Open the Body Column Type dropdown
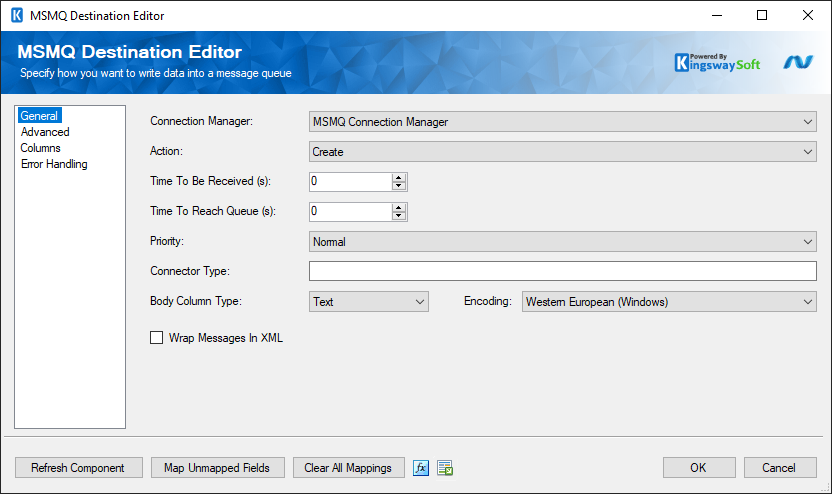The width and height of the screenshot is (832, 494). (369, 302)
